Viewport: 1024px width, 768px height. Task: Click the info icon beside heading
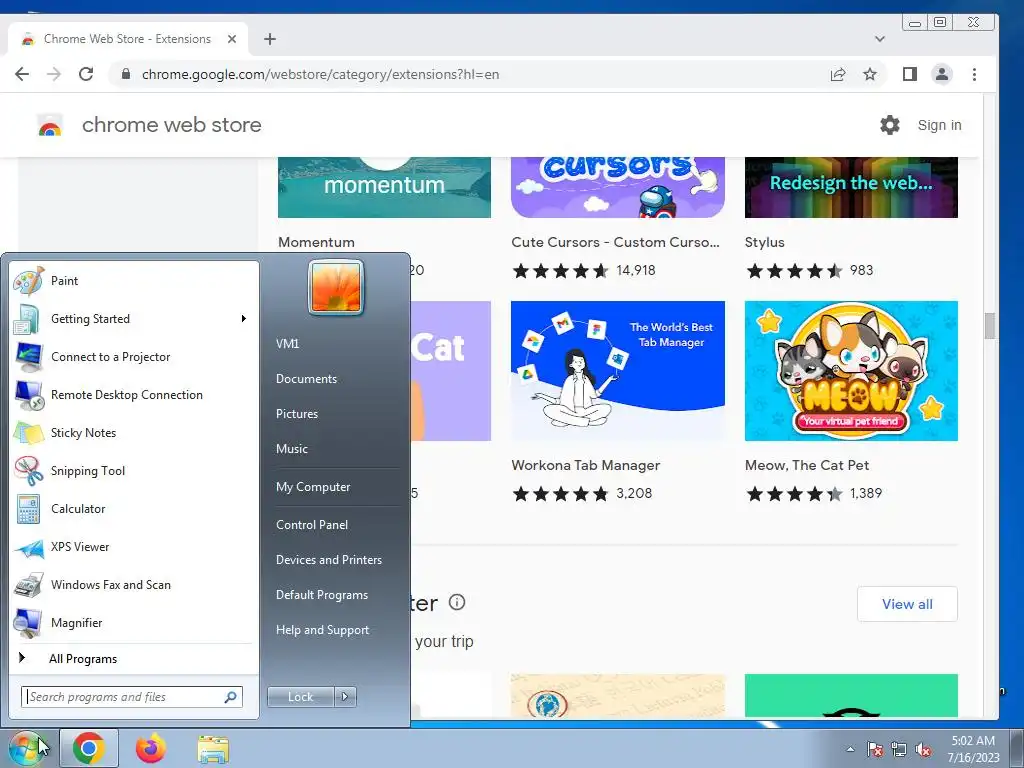457,602
